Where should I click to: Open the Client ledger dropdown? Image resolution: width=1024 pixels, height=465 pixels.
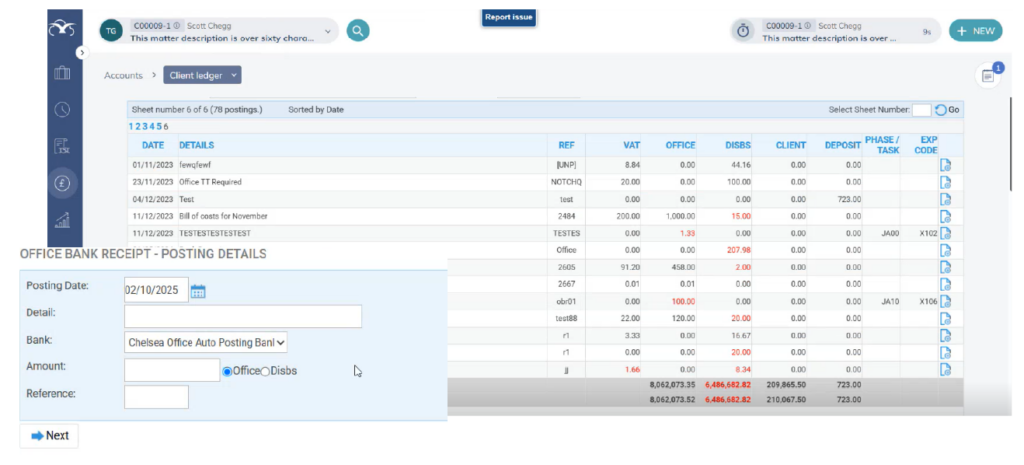(x=202, y=75)
